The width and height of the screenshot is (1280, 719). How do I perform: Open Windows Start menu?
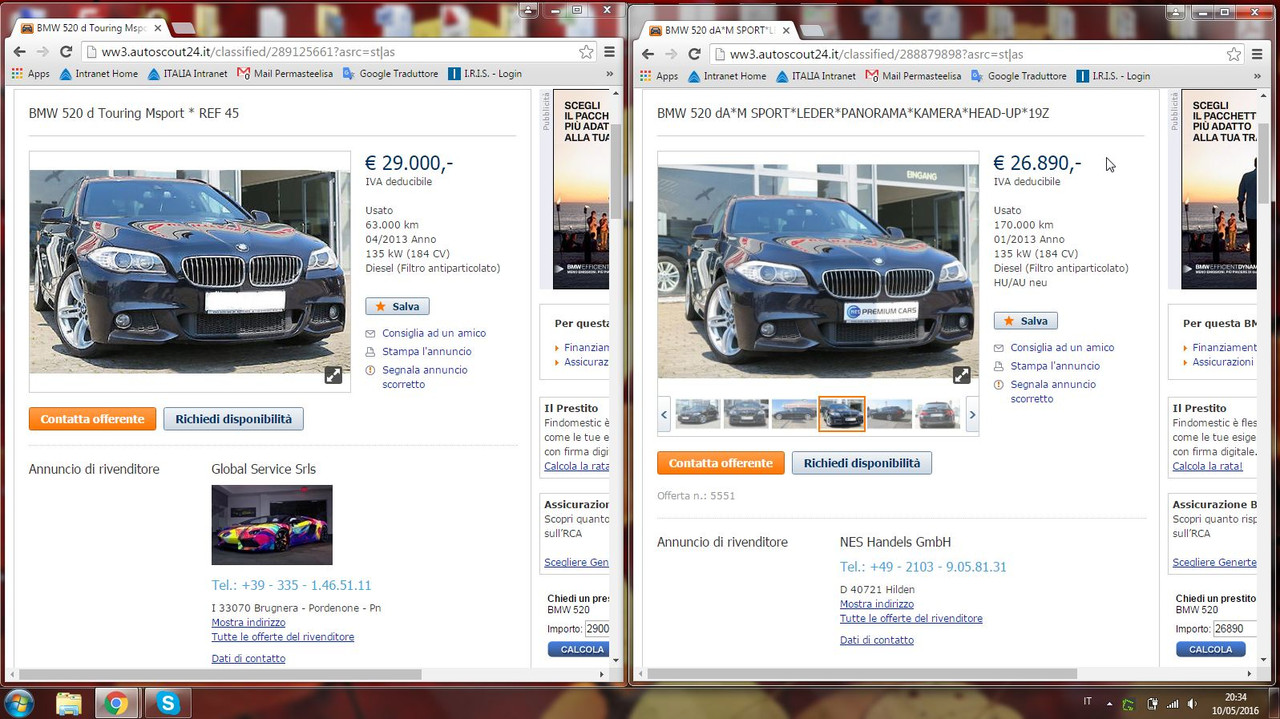pos(20,702)
